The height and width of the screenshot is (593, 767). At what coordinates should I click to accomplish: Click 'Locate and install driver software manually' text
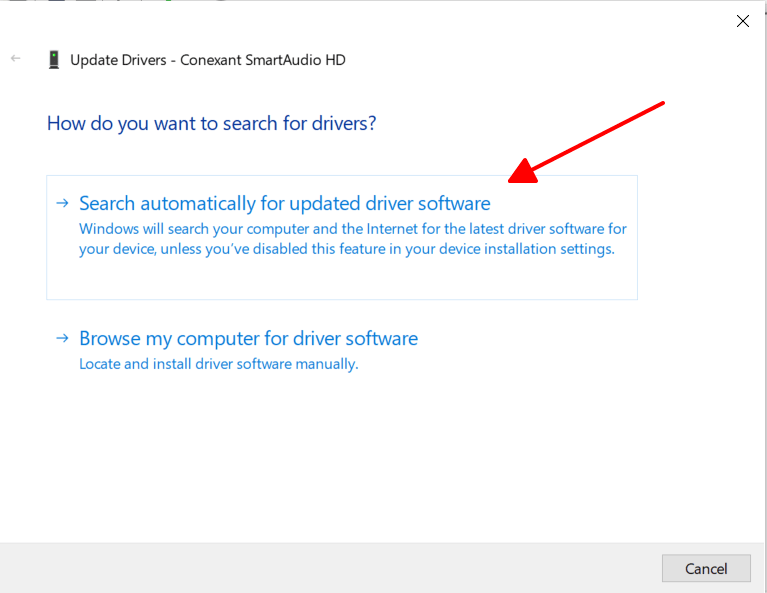[x=218, y=364]
